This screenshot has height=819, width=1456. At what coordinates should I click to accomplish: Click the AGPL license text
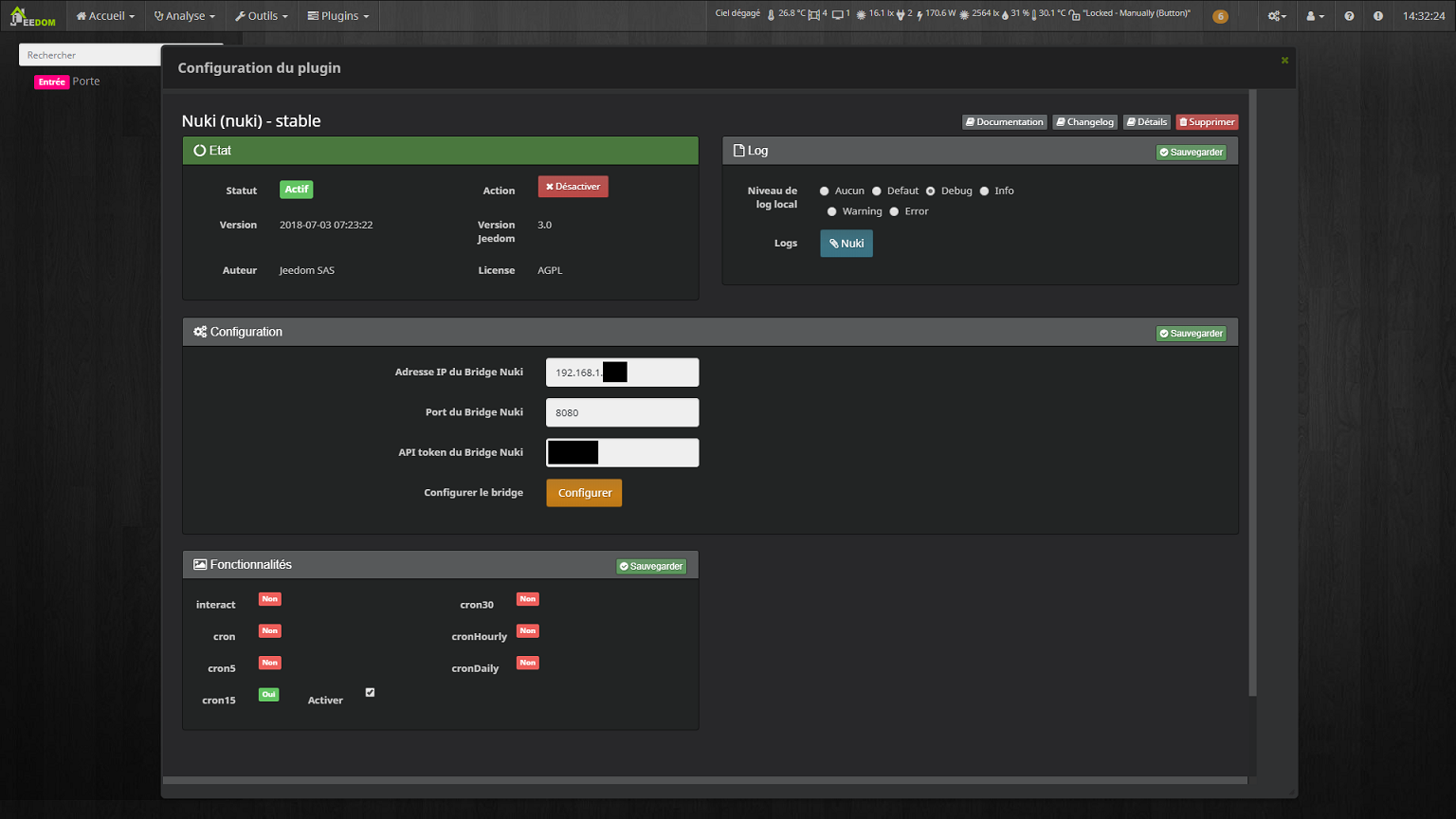coord(550,271)
